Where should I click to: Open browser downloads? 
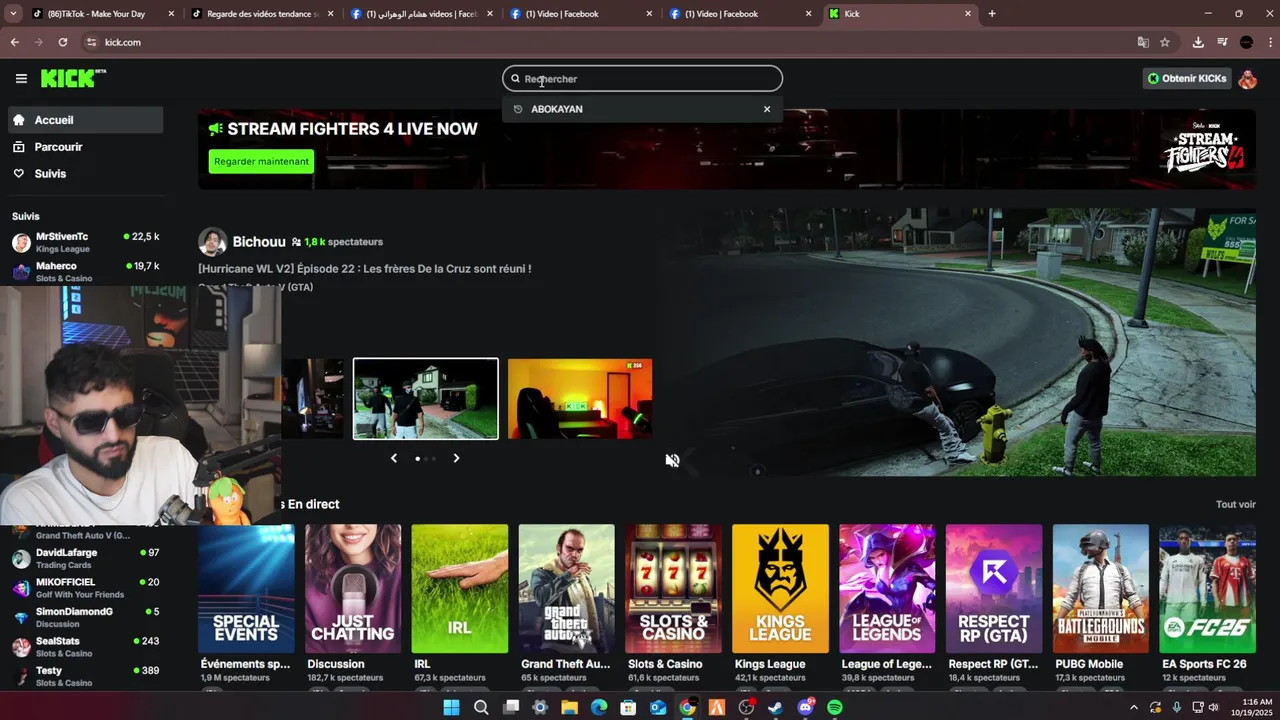1198,42
